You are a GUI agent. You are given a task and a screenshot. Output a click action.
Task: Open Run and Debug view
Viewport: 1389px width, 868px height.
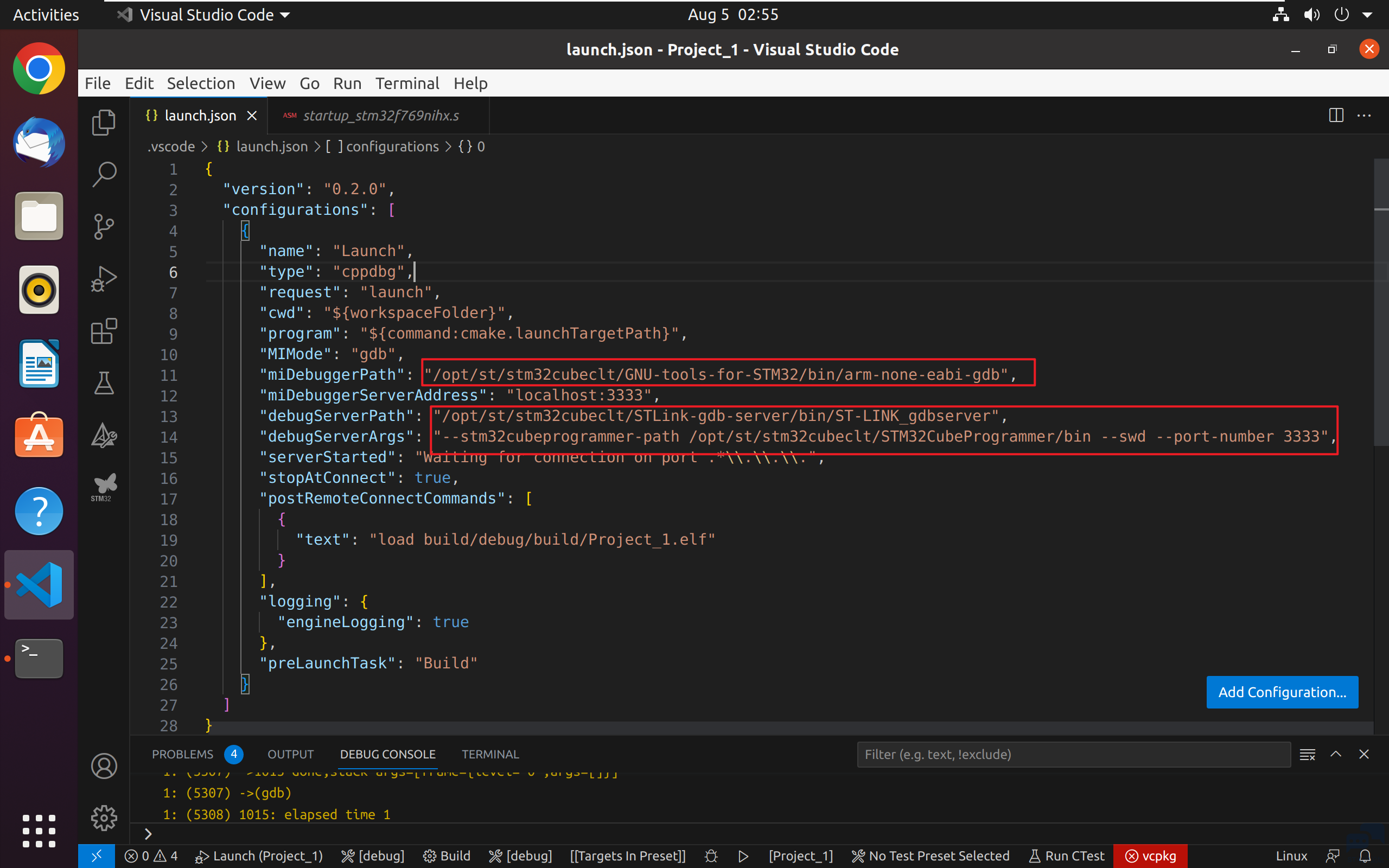(x=104, y=279)
